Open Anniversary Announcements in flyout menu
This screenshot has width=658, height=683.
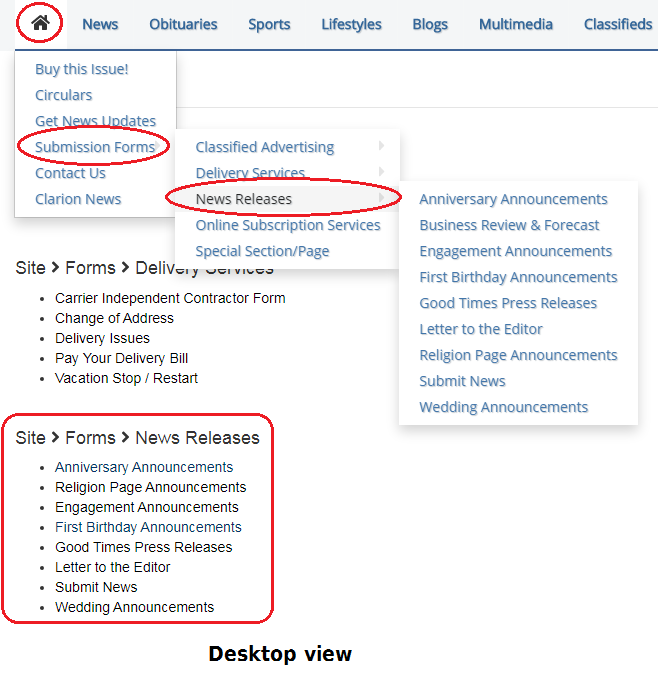click(x=513, y=199)
